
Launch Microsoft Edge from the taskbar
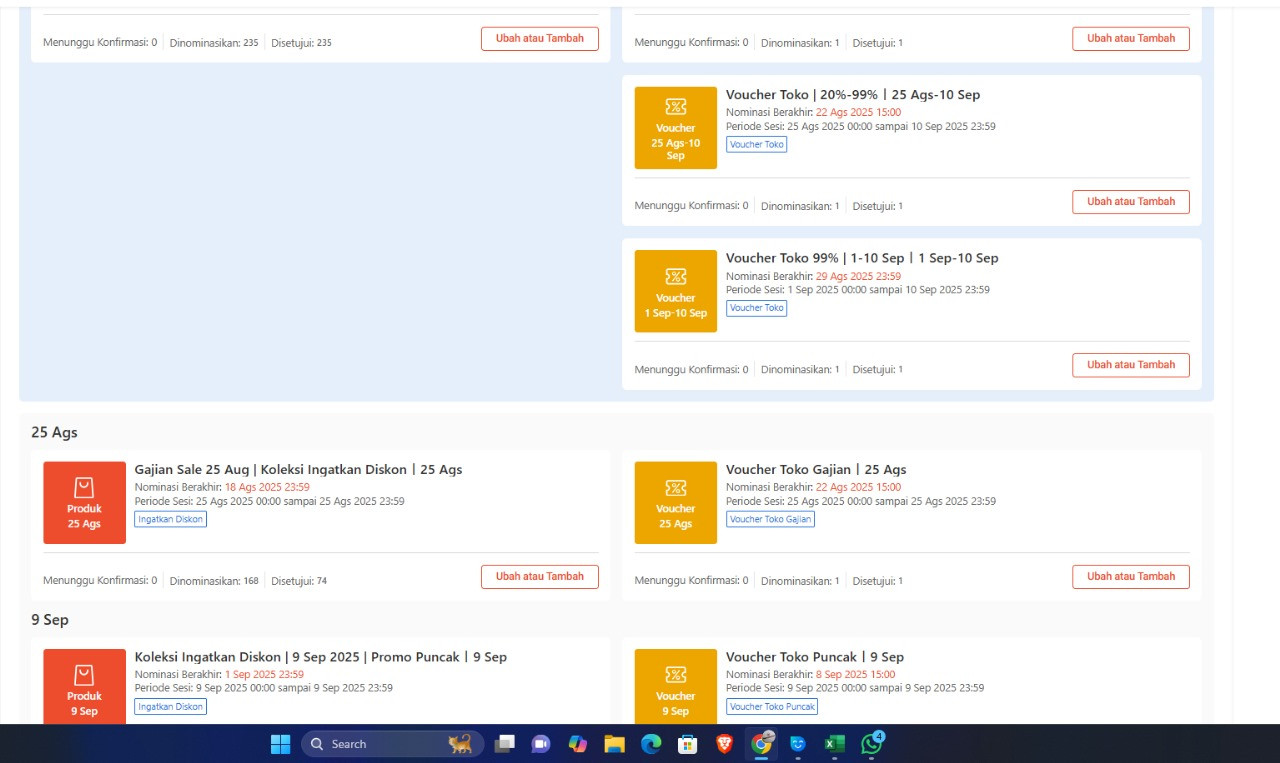point(651,744)
